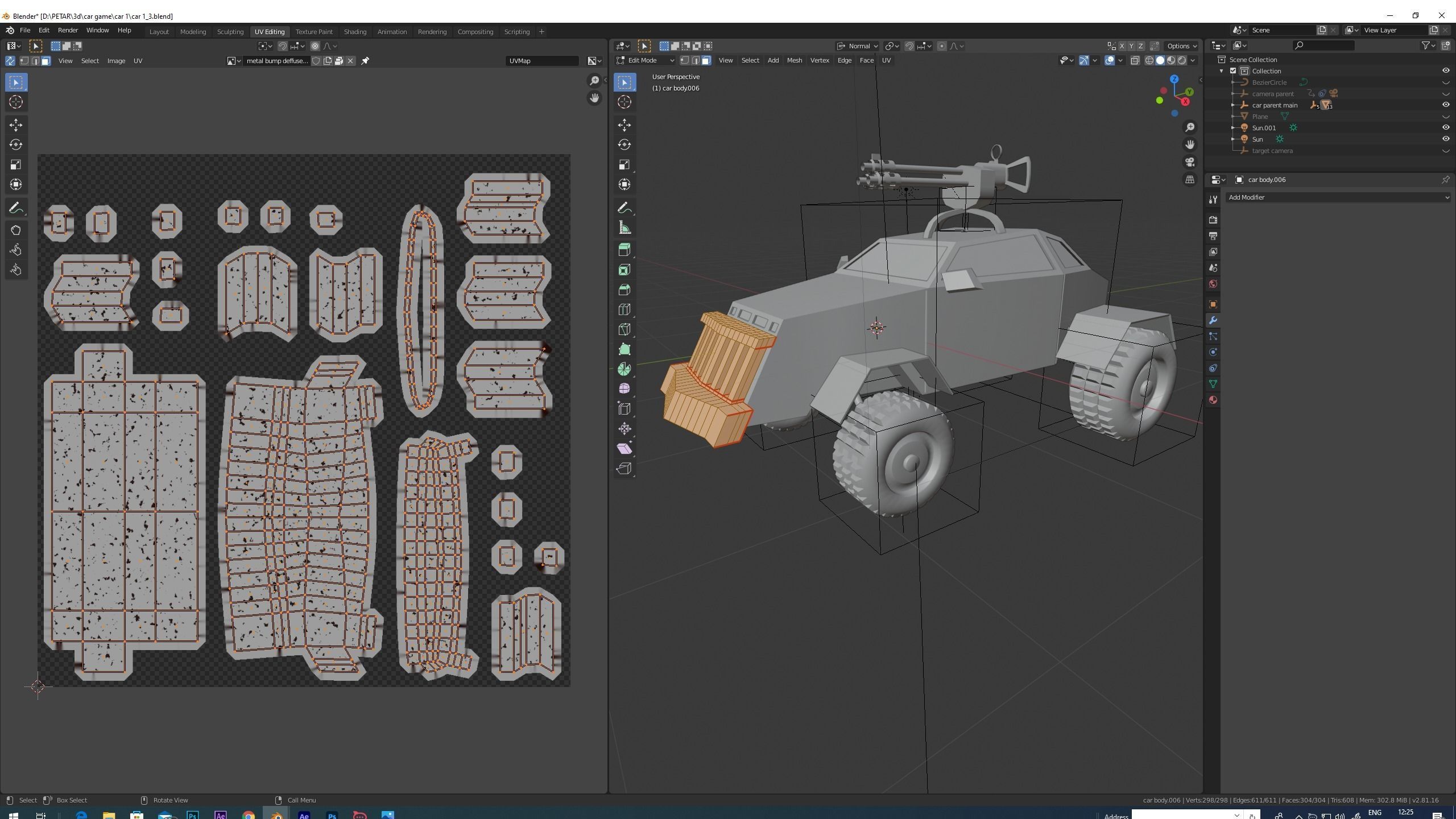Viewport: 1456px width, 819px height.
Task: Pick the Loop Cut tool
Action: 624,309
